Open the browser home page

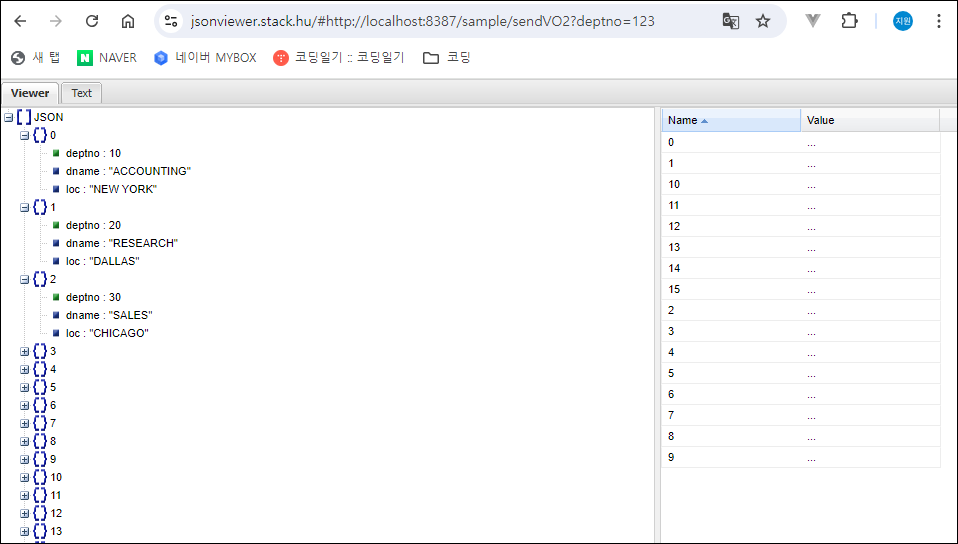[x=128, y=21]
